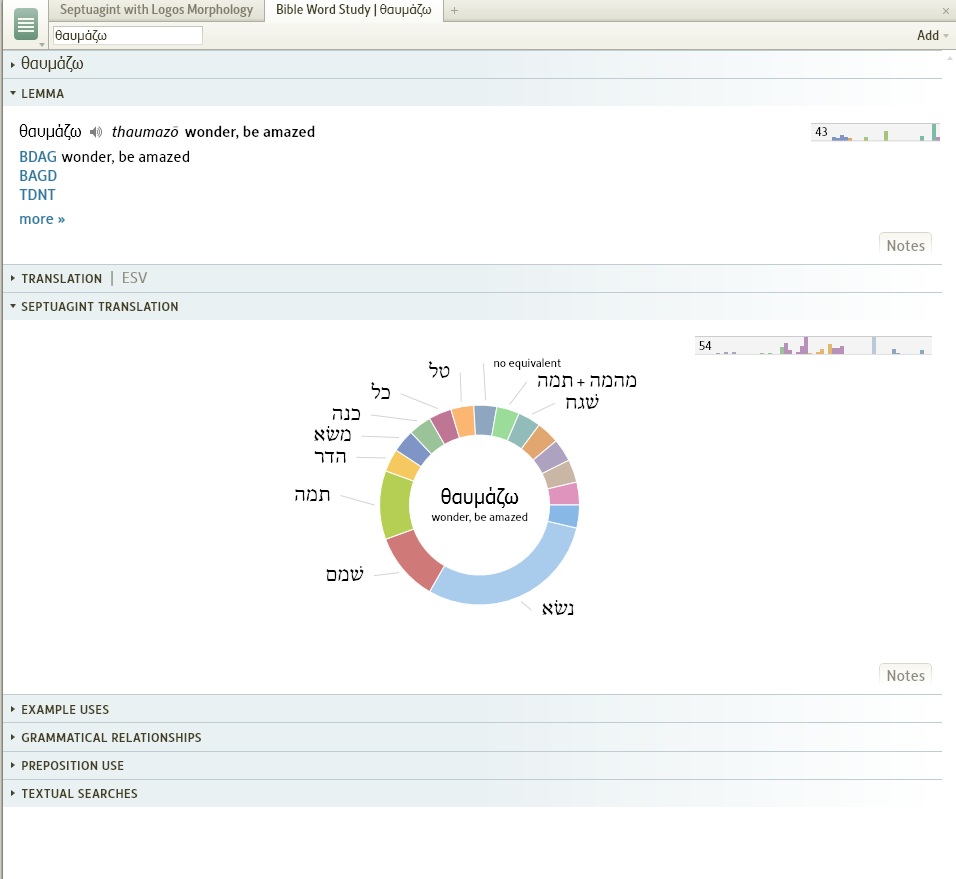Play pronunciation speaker icon for θαυμάζω
This screenshot has height=879, width=956.
(x=96, y=132)
